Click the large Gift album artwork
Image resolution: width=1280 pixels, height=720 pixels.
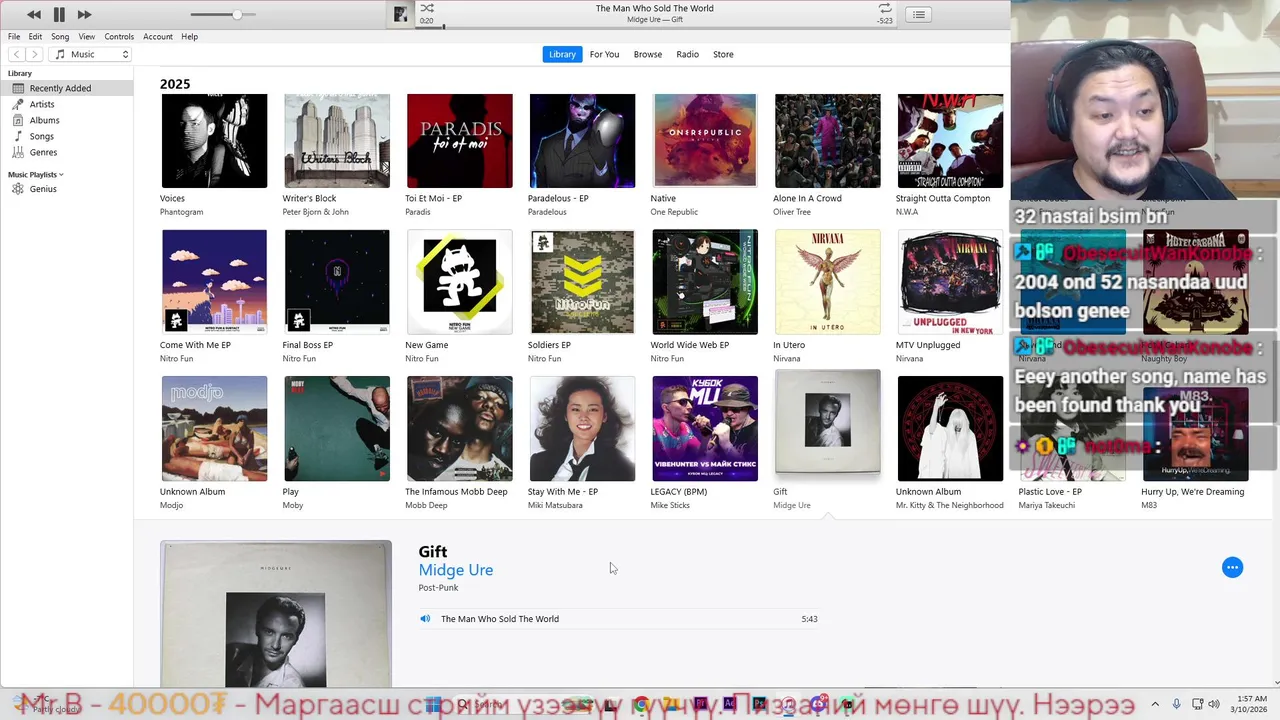tap(276, 614)
